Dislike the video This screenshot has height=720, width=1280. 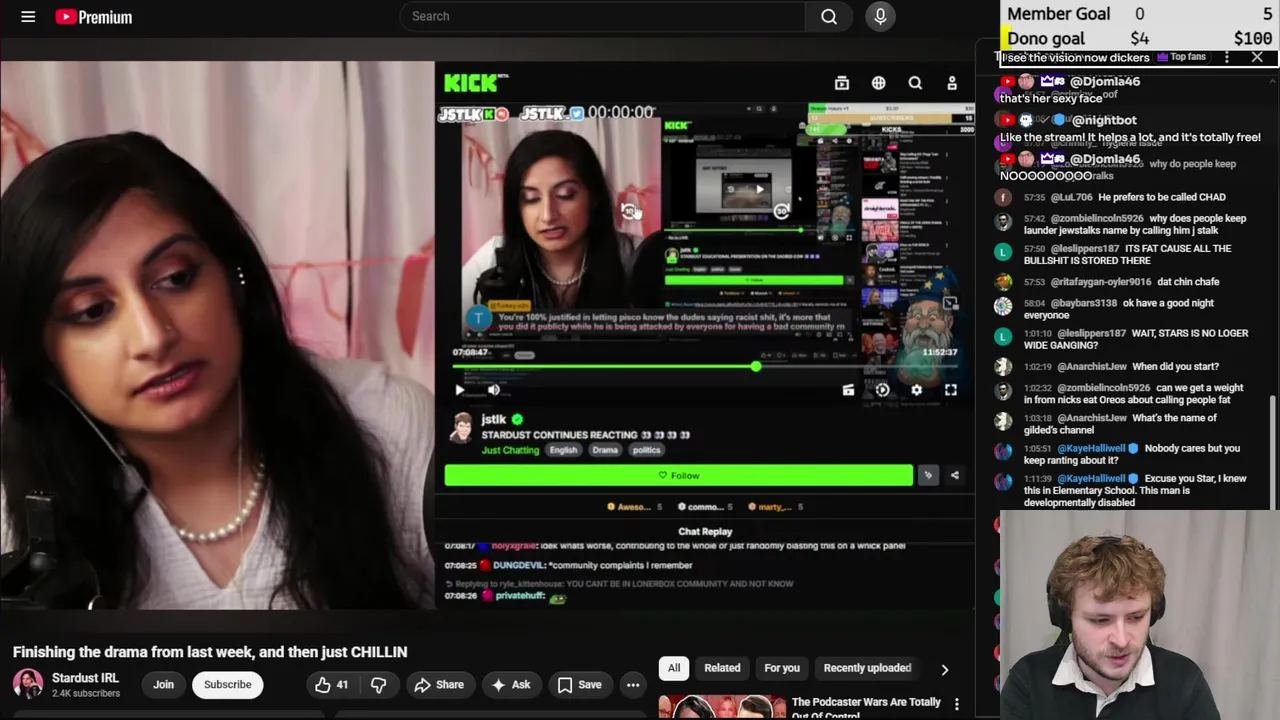pos(378,684)
